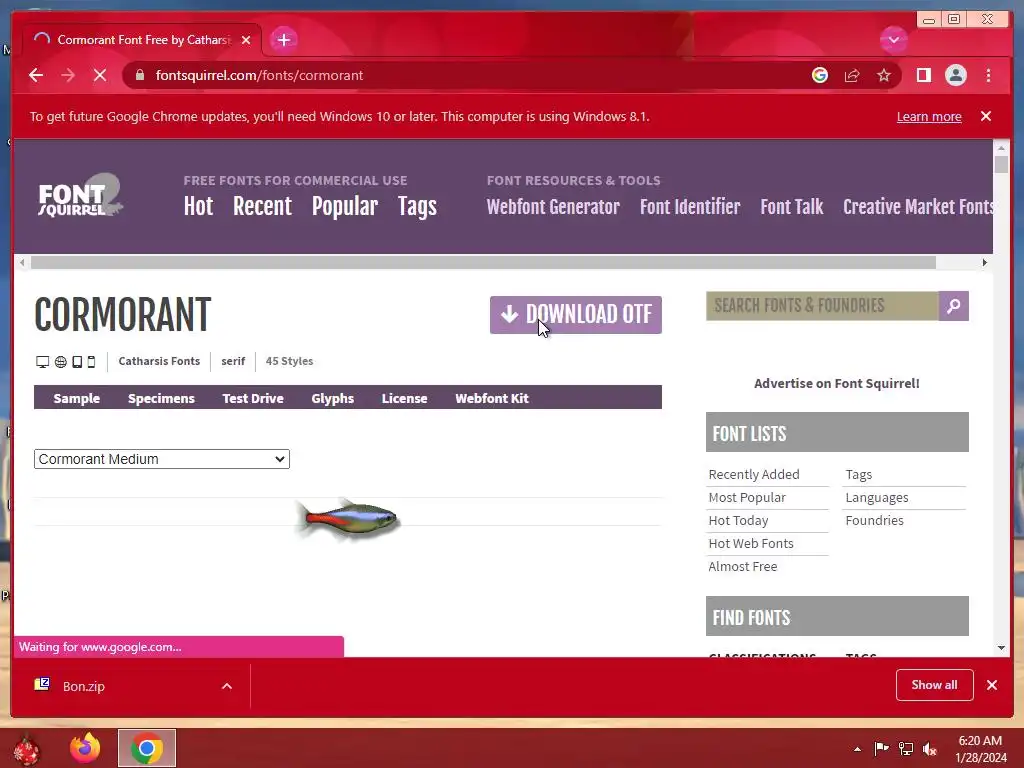Screen dimensions: 1024x768
Task: Close the downloads bar
Action: [x=992, y=685]
